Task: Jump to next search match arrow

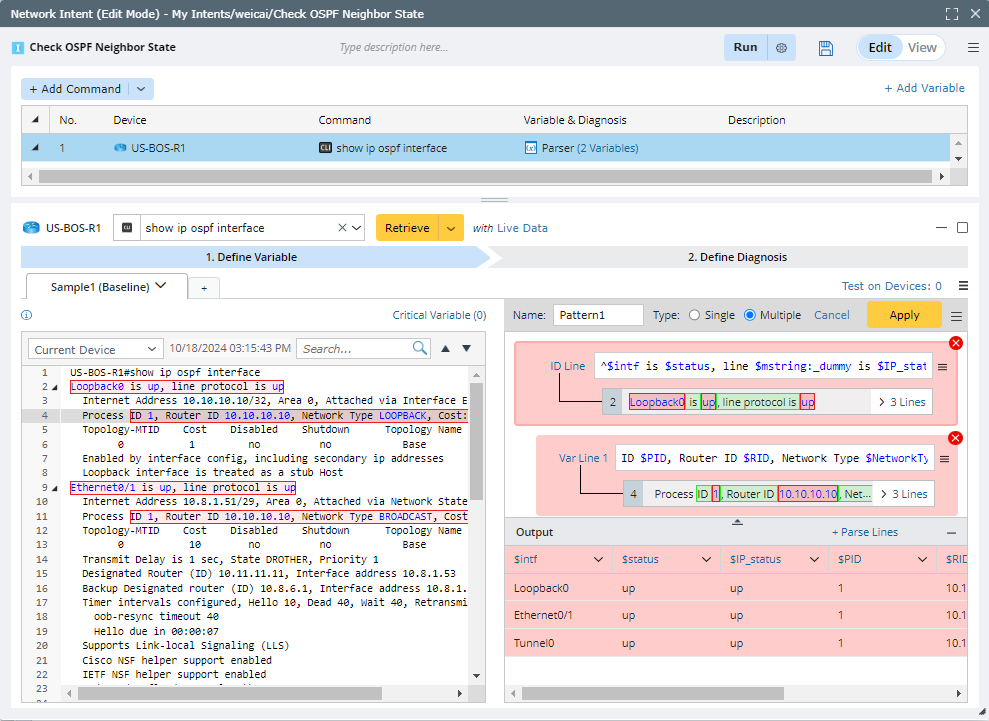Action: click(x=466, y=349)
